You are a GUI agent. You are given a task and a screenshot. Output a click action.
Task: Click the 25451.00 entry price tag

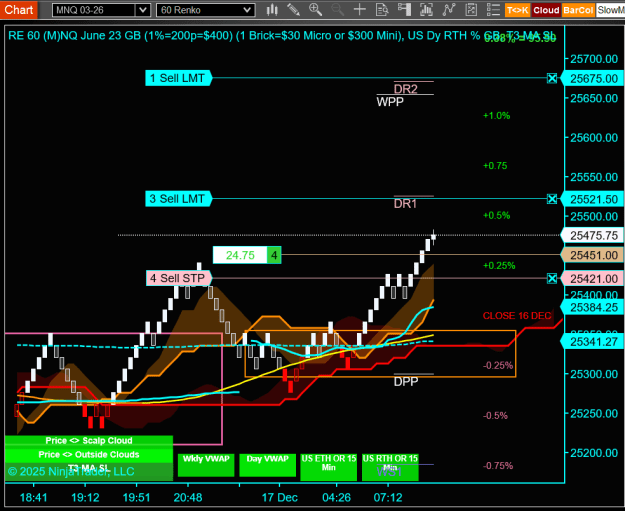pos(592,255)
